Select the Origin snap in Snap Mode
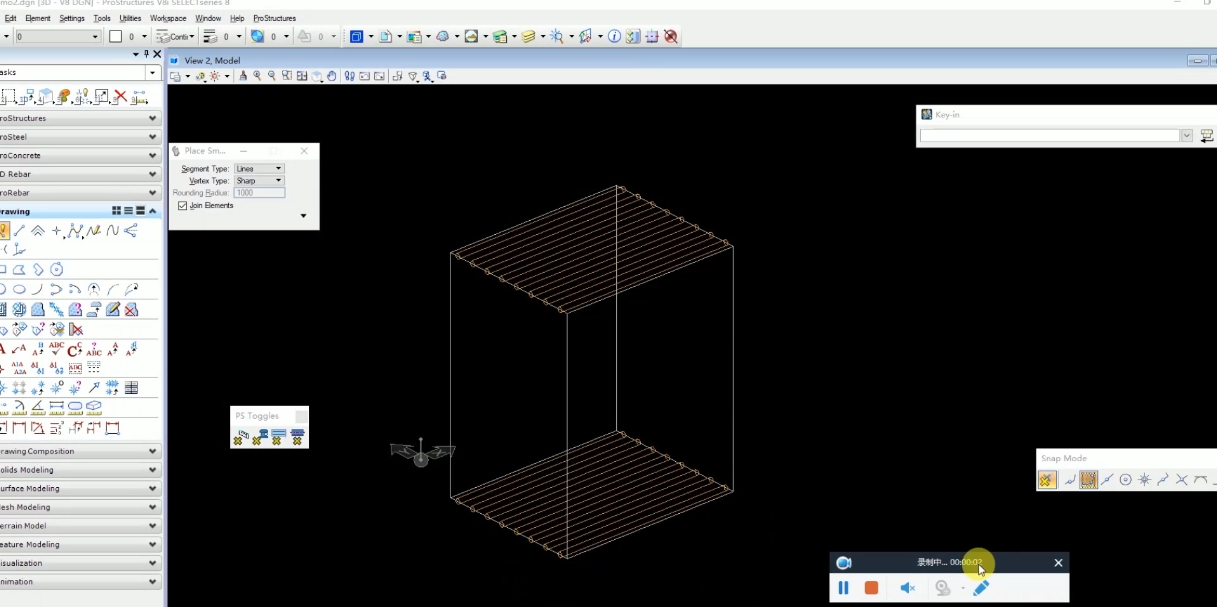Viewport: 1217px width, 607px height. (x=1144, y=480)
